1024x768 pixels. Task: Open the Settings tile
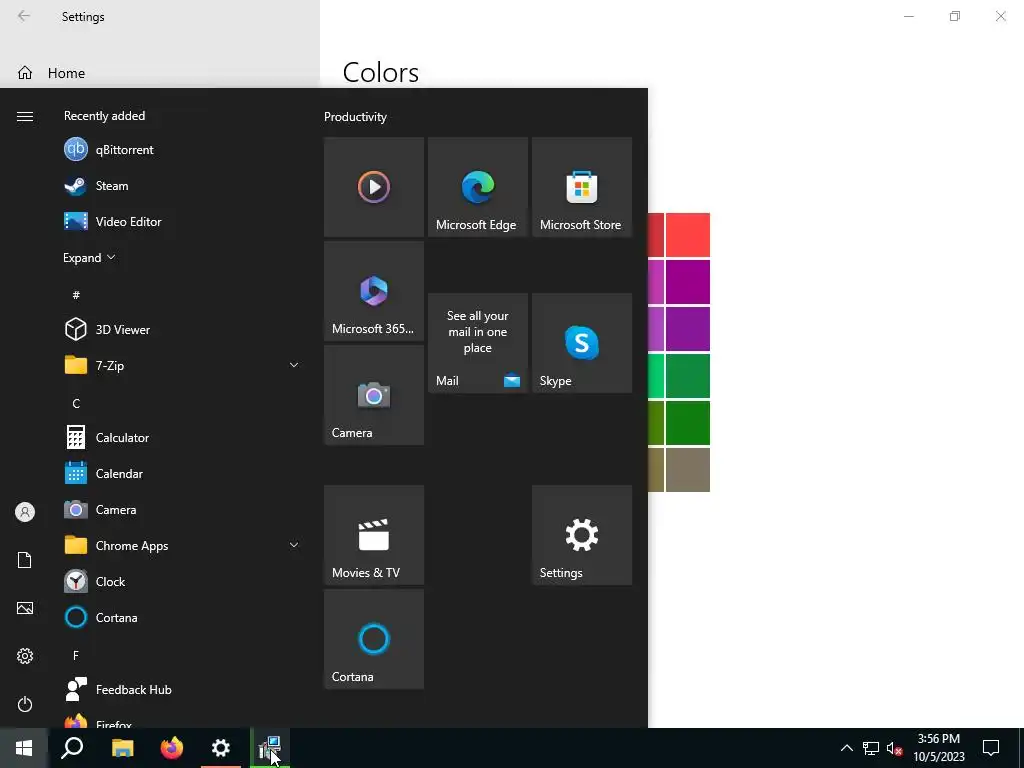coord(582,535)
